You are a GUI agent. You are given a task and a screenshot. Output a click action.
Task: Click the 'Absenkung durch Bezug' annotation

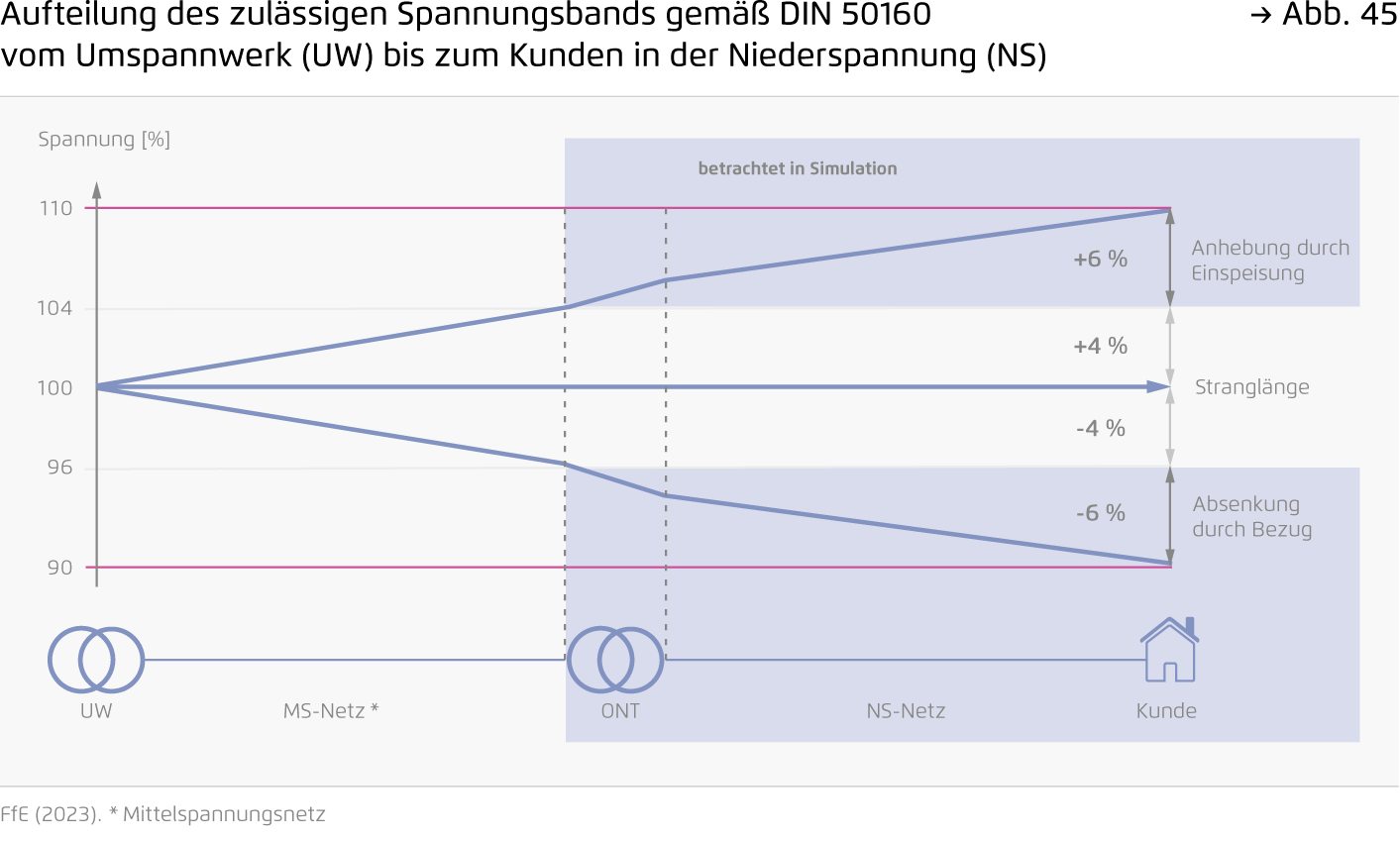click(x=1252, y=517)
